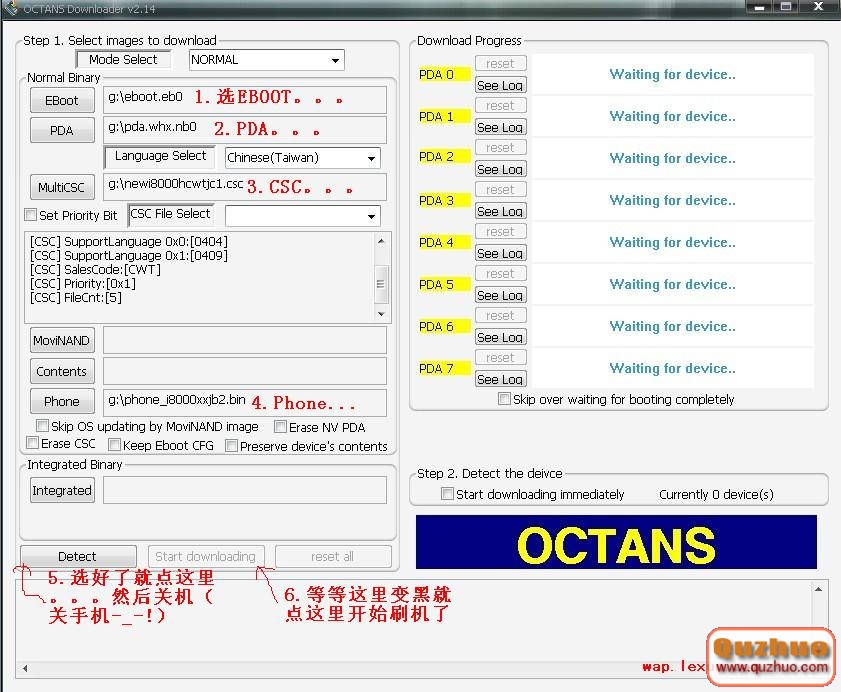Open See Log for PDA 1
Screen dimensions: 841x692
500,127
